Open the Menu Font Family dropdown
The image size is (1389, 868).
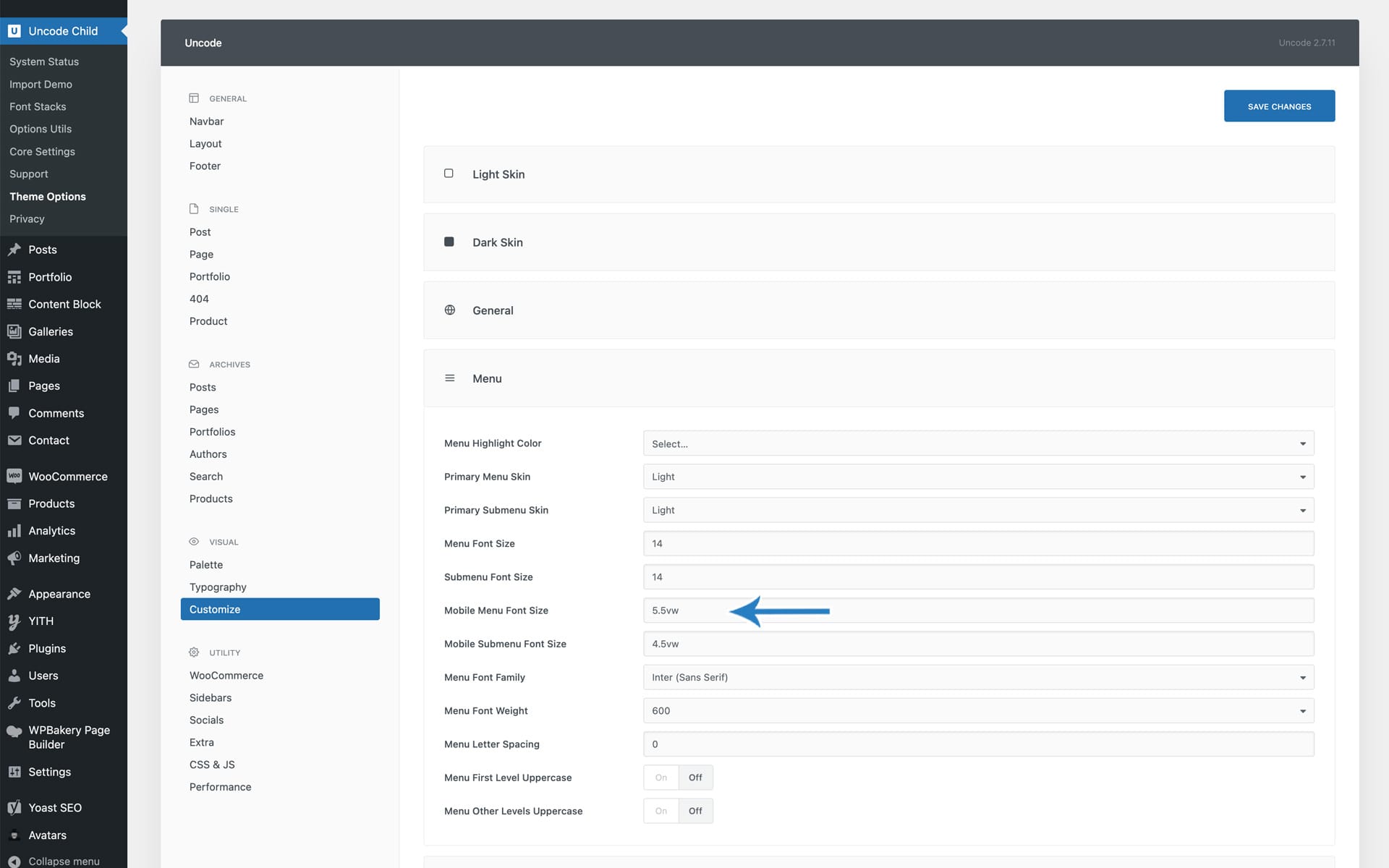[978, 677]
